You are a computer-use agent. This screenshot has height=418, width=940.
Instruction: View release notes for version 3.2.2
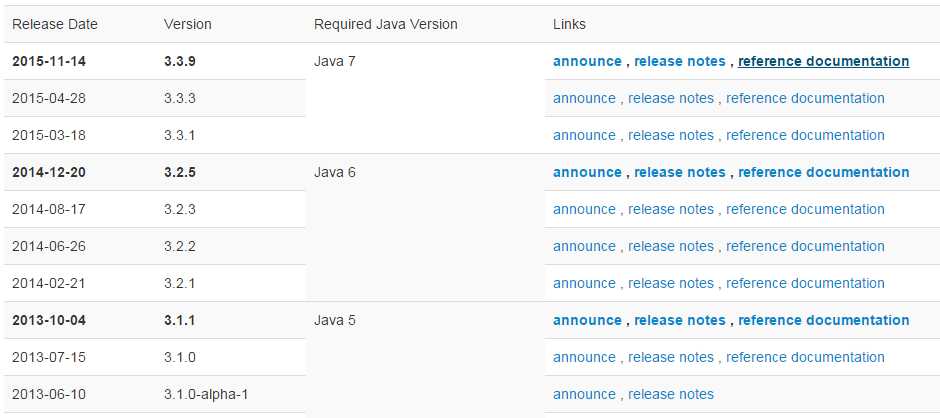671,246
